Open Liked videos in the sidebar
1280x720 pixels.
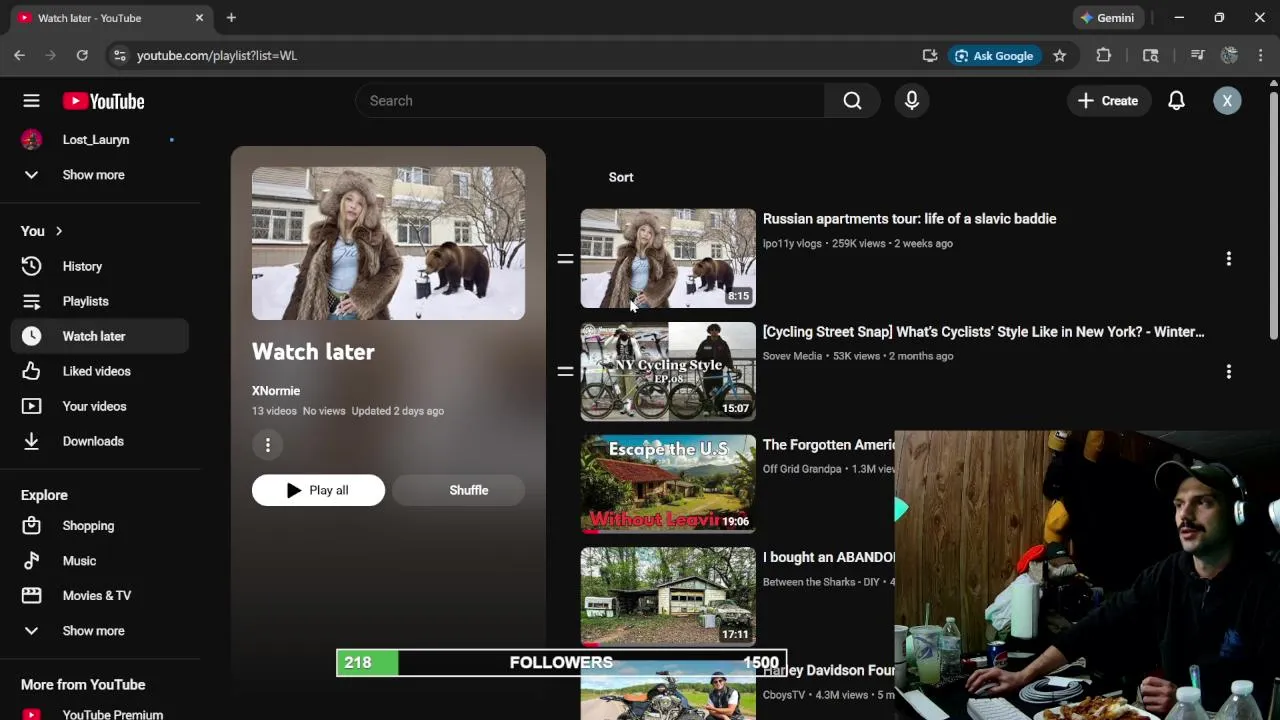(100, 371)
